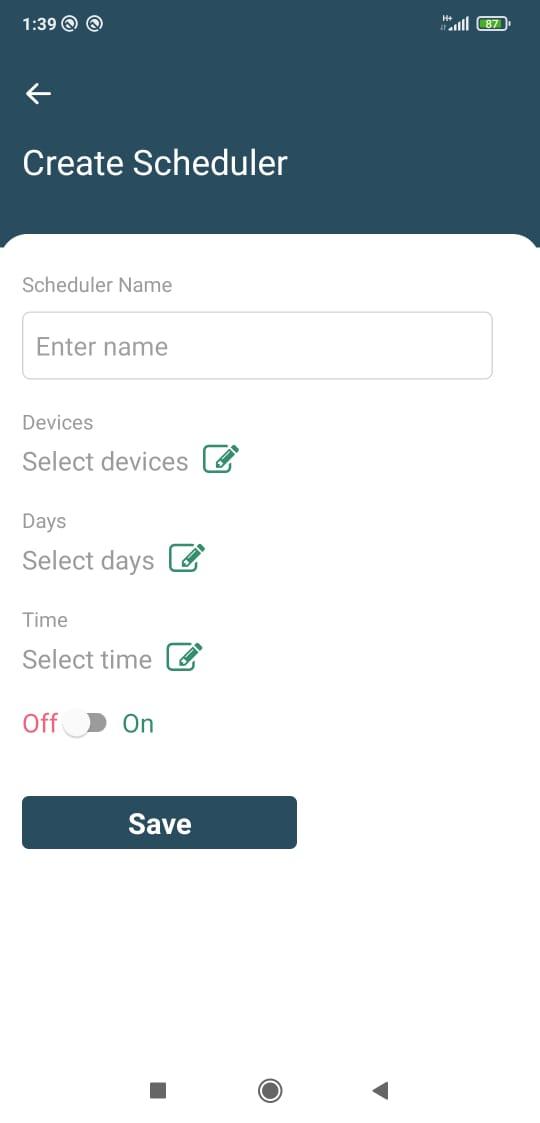Tap the Select devices text
540x1123 pixels.
pyautogui.click(x=105, y=461)
